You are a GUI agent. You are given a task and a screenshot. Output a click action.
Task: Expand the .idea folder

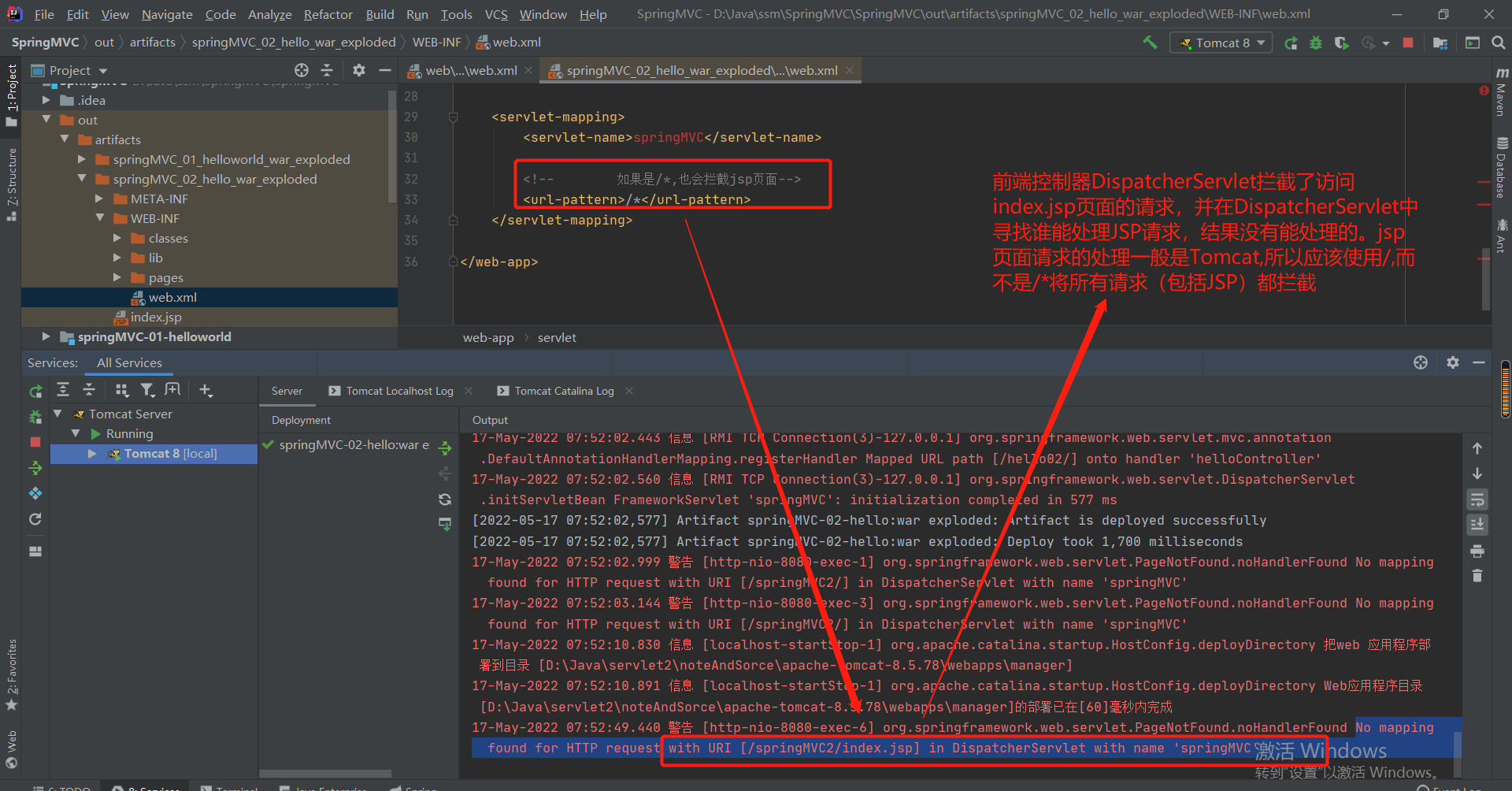(x=46, y=100)
